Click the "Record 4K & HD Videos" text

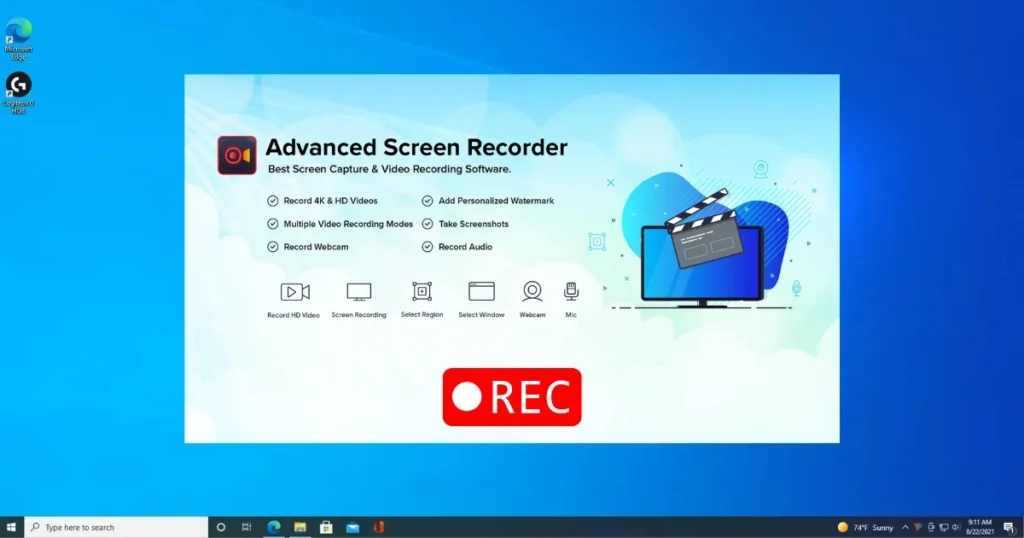click(330, 200)
